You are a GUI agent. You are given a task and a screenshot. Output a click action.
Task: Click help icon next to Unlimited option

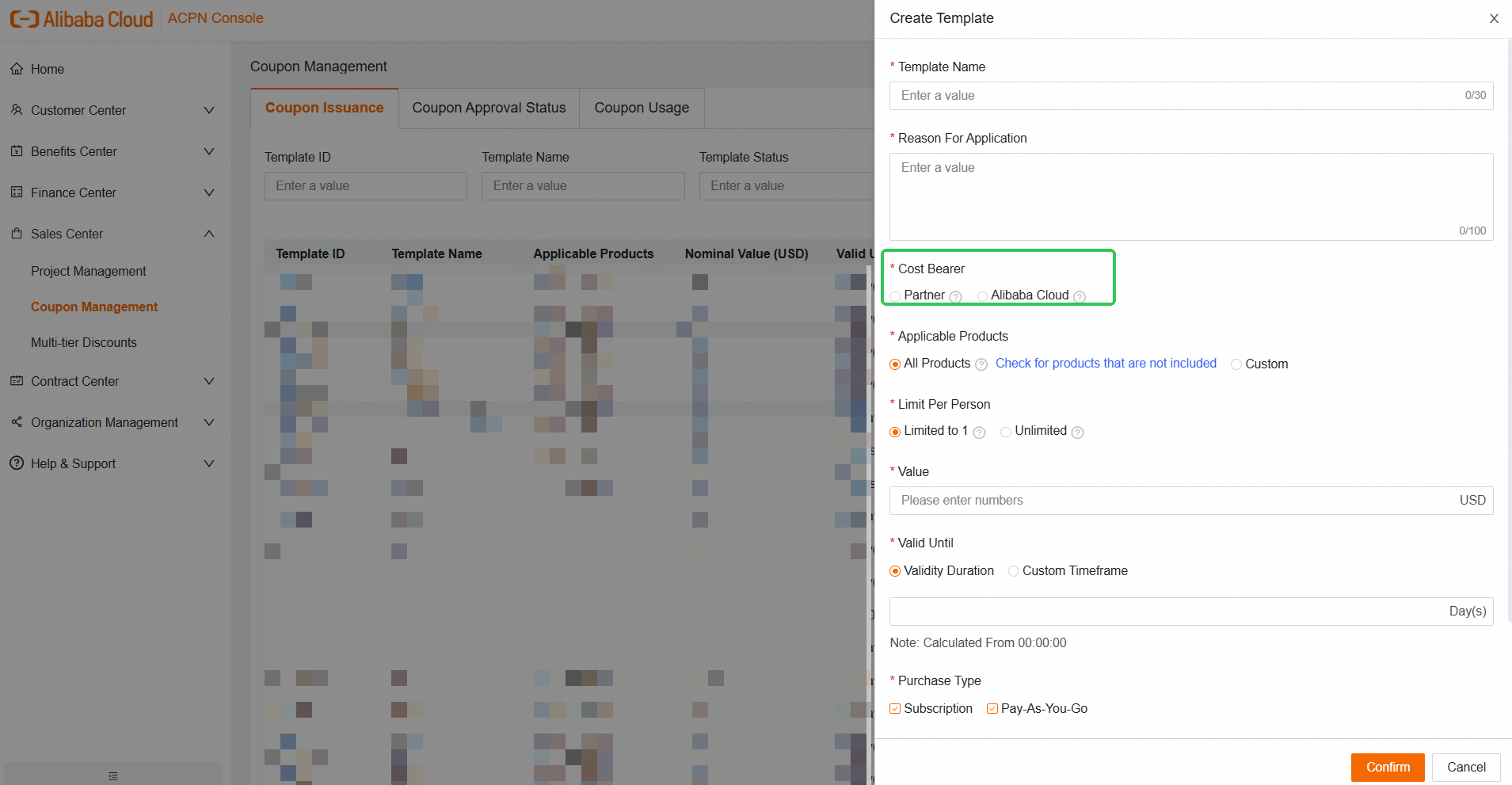(1077, 433)
